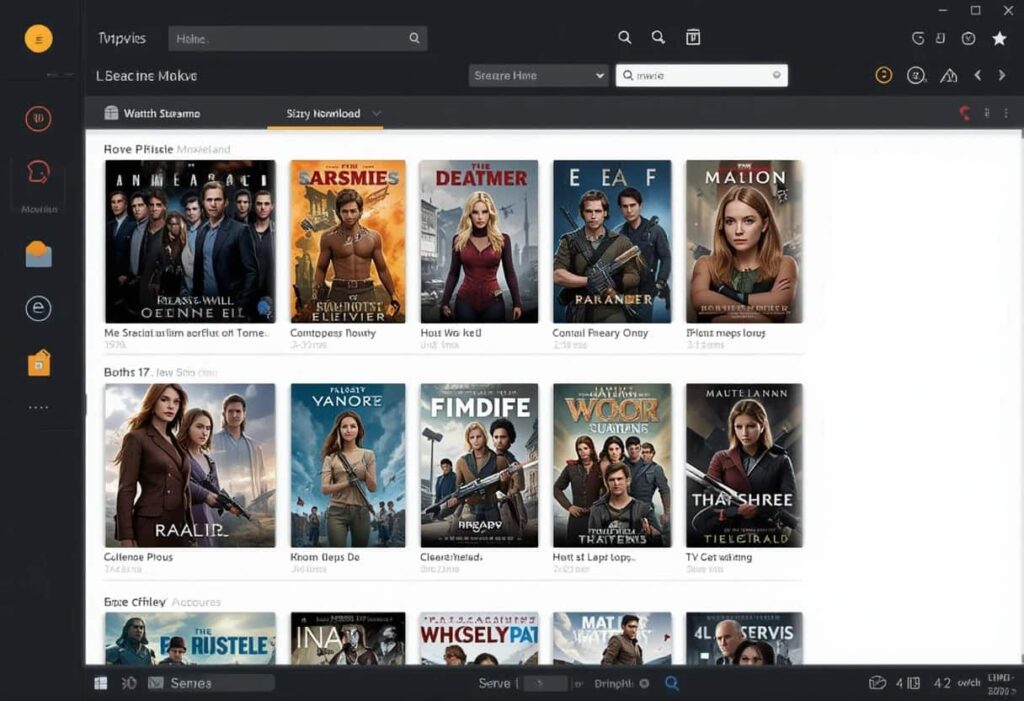Screen dimensions: 1024x701
Task: Clear the 'mwrie' search field
Action: tap(776, 75)
